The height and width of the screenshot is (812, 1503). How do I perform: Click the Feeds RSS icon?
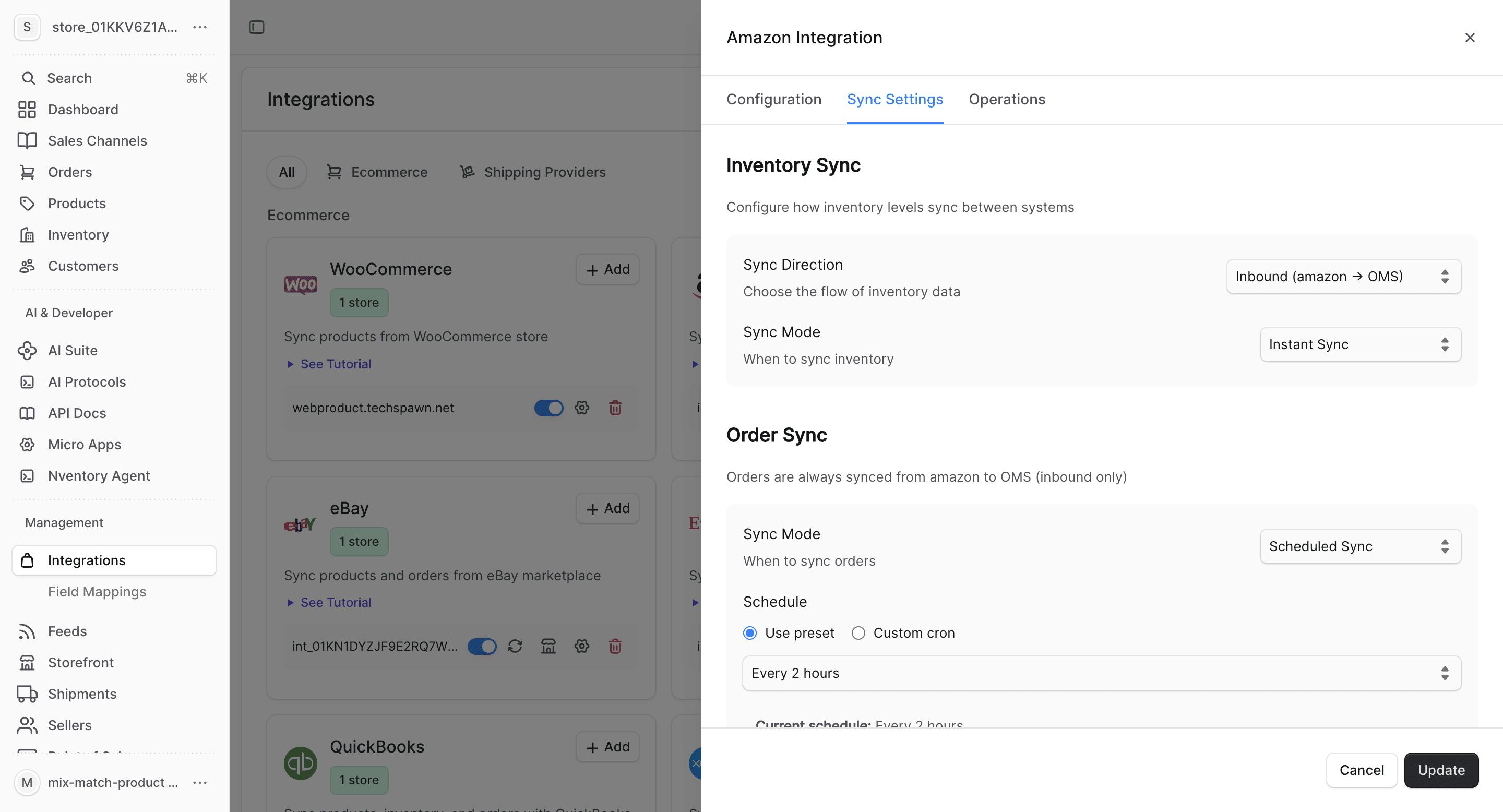tap(27, 631)
